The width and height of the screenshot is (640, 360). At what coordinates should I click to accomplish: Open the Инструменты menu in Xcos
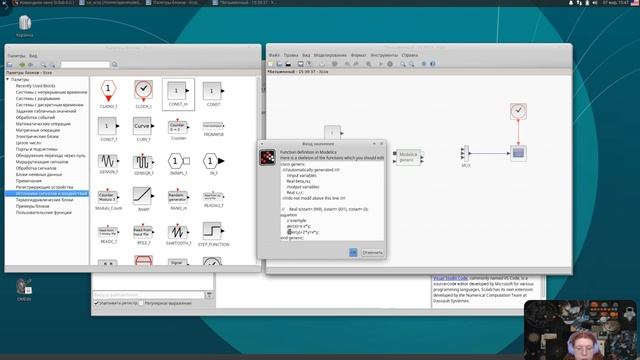tap(384, 55)
